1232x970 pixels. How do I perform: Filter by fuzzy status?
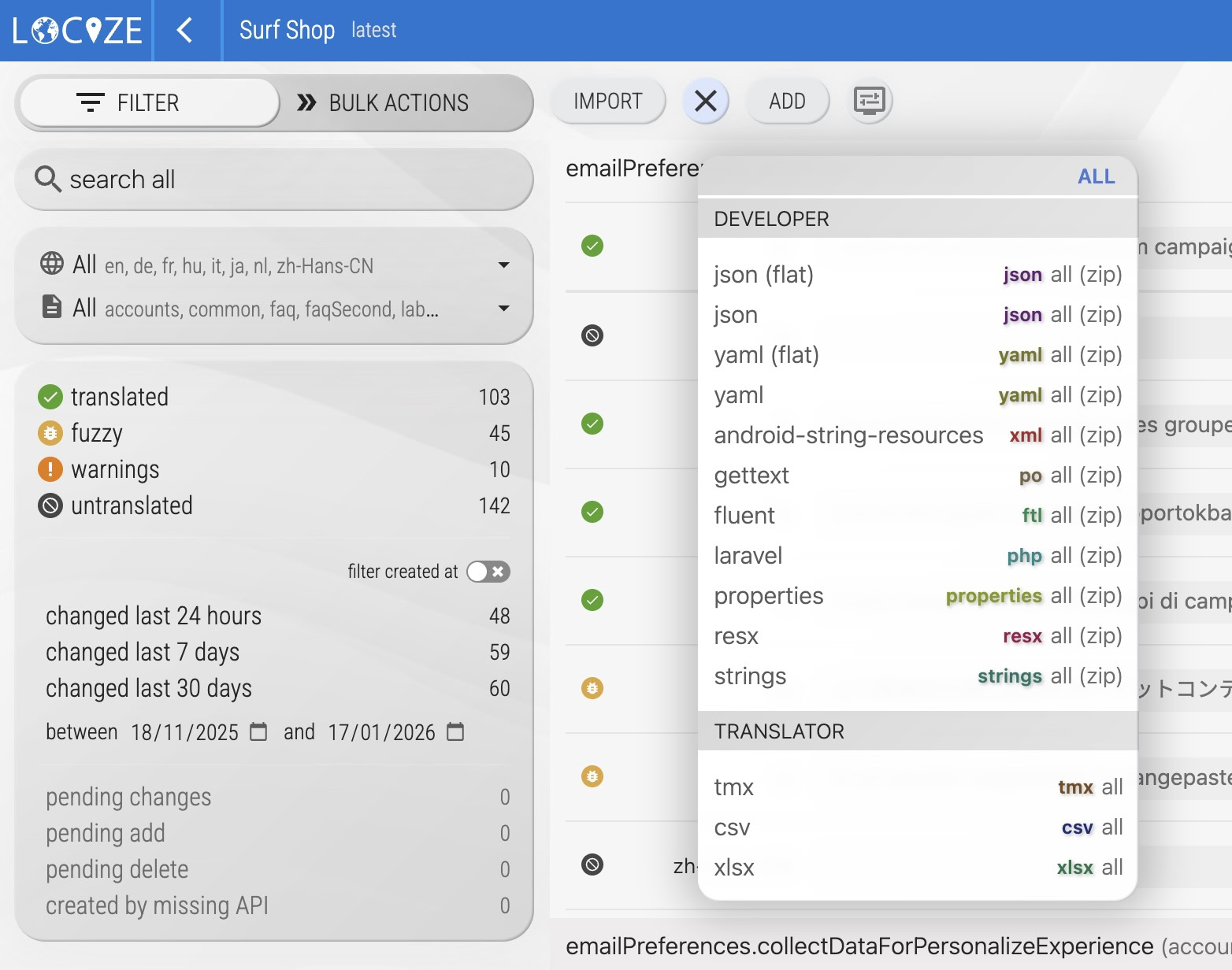click(x=97, y=433)
